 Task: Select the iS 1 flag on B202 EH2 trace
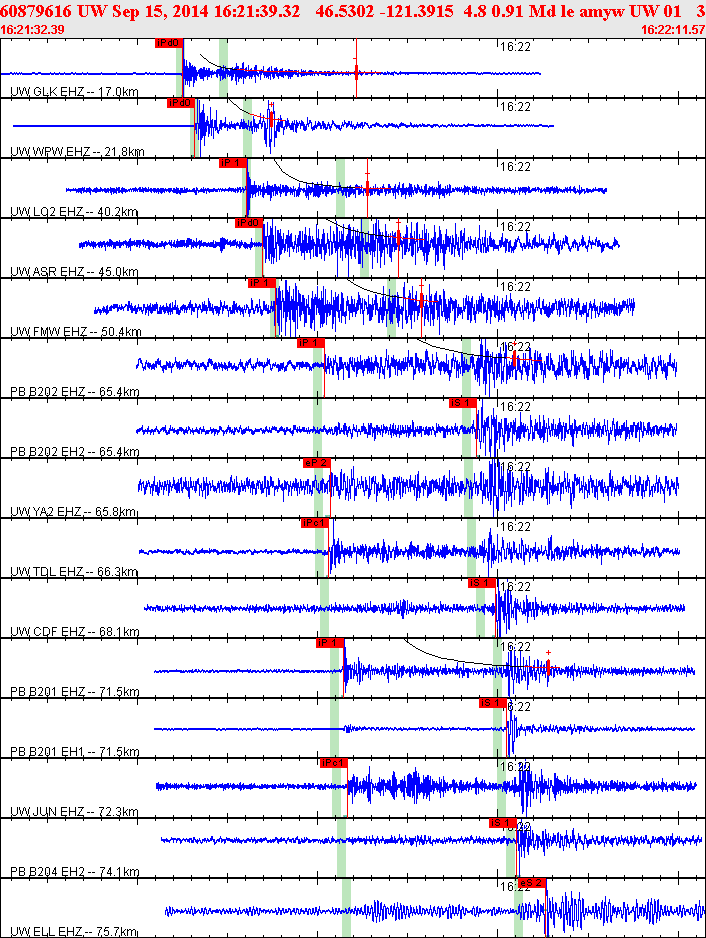tap(463, 403)
